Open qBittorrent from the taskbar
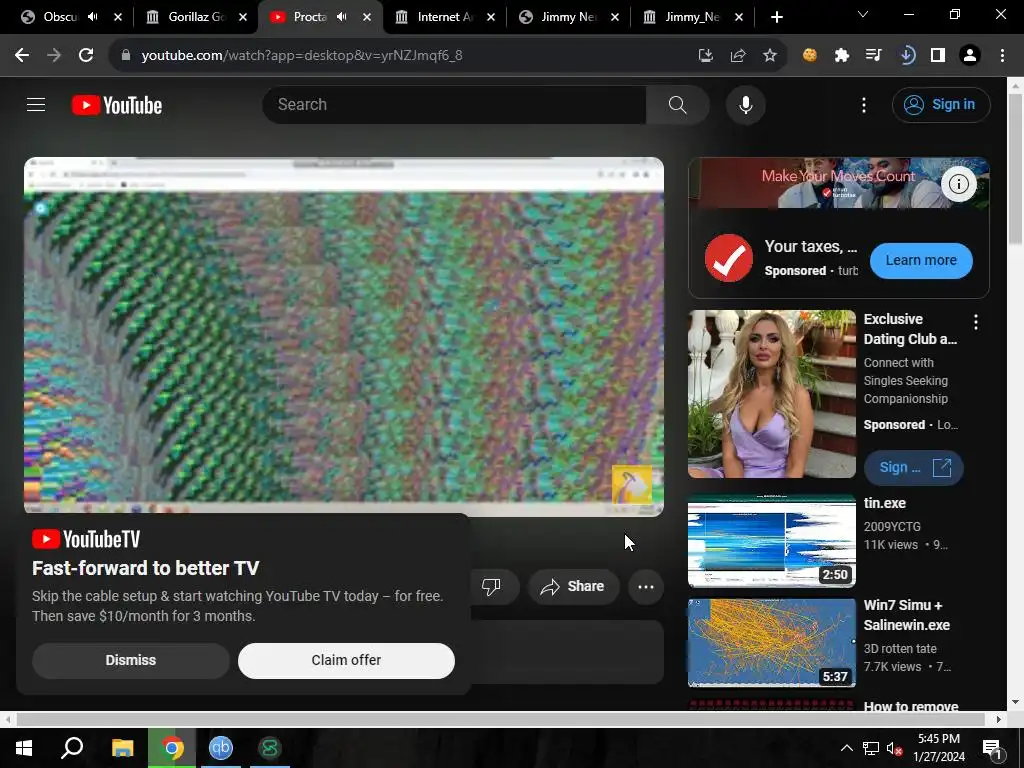The image size is (1024, 768). pos(221,748)
